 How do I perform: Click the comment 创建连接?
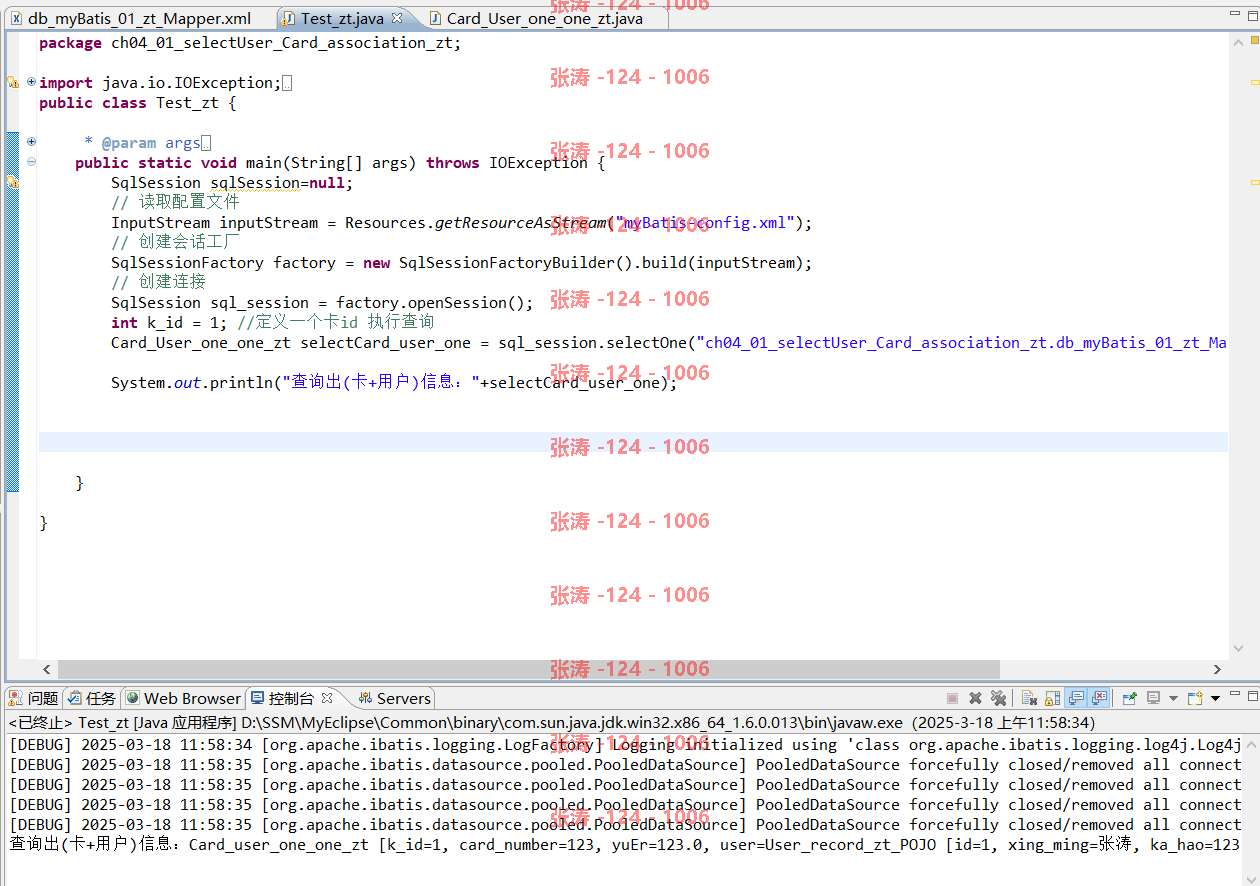tap(158, 282)
